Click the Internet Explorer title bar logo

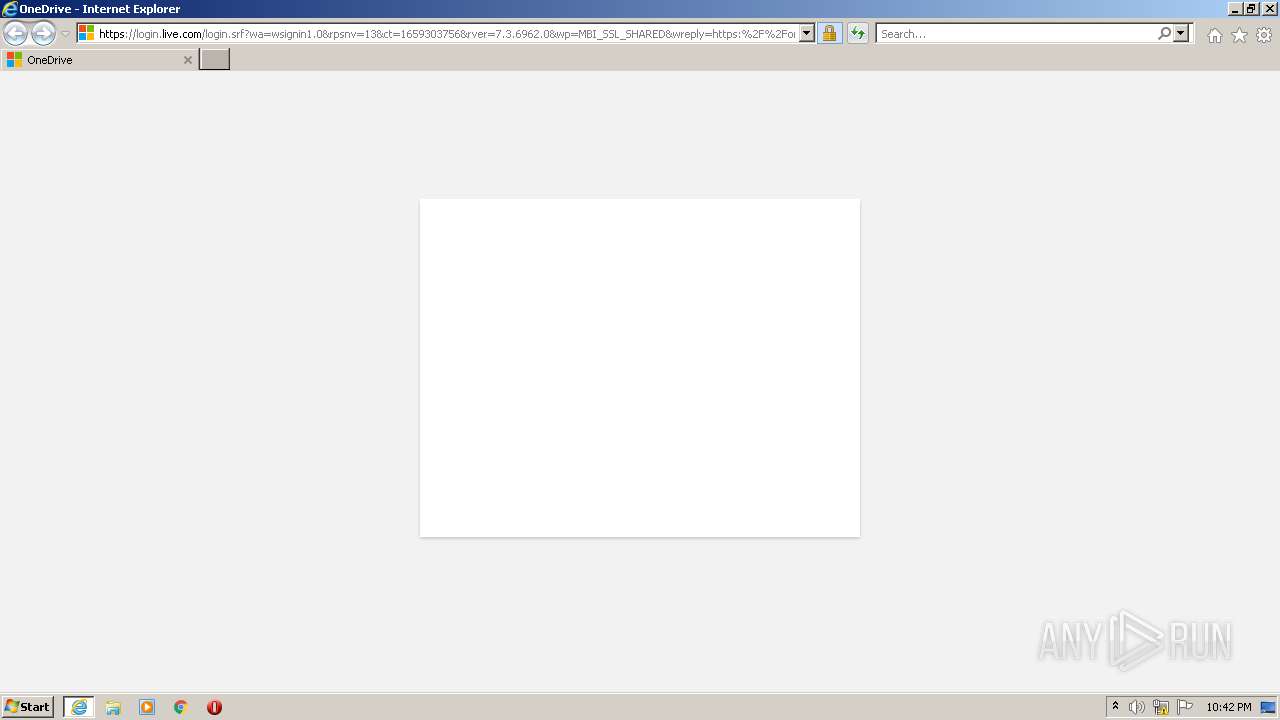click(x=9, y=9)
